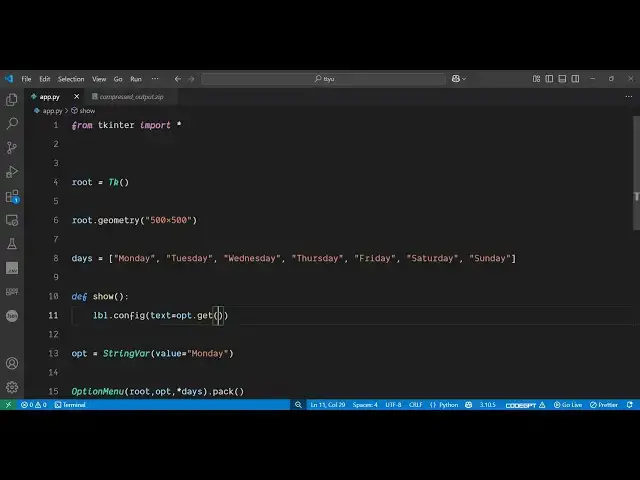Open editor More Actions ellipsis

629,97
